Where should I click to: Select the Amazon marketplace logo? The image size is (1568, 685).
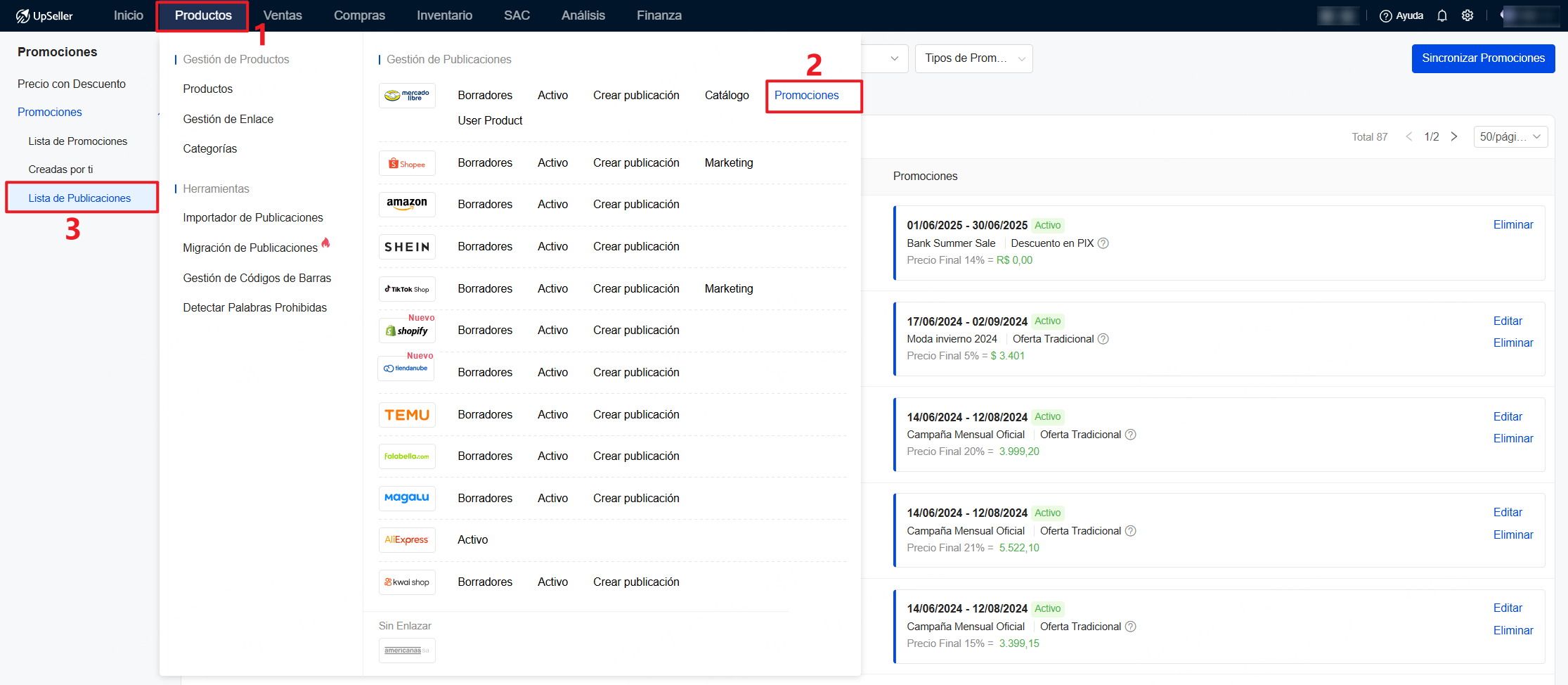[407, 204]
